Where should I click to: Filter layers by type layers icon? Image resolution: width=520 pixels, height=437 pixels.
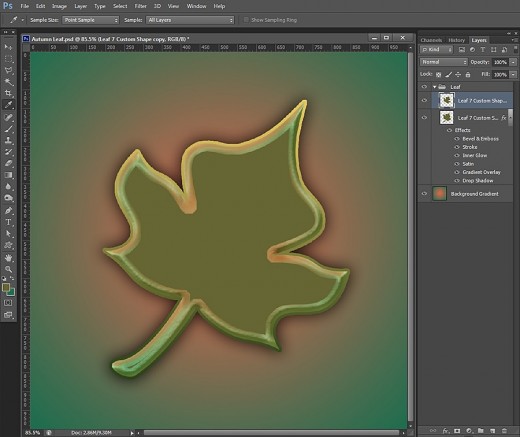coord(483,50)
